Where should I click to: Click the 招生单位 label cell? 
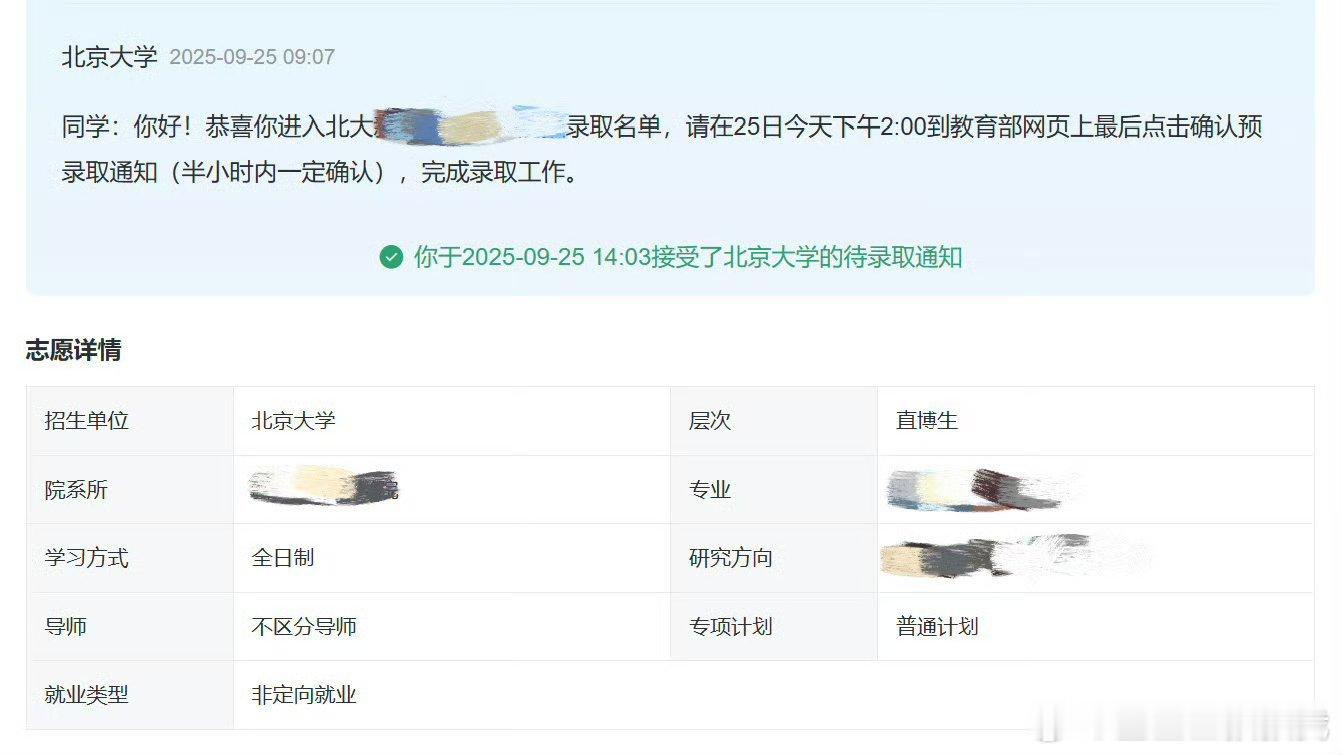pyautogui.click(x=130, y=421)
